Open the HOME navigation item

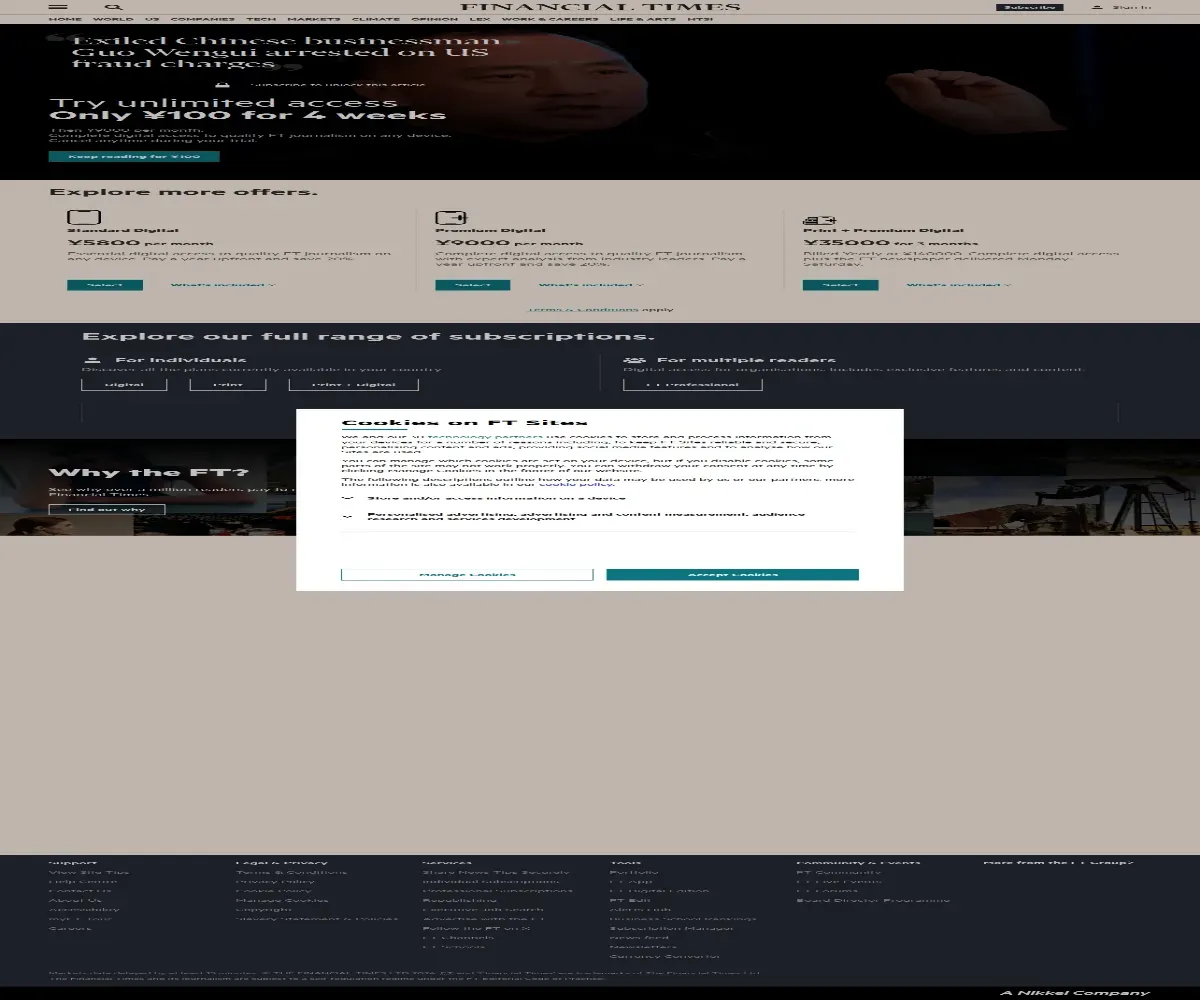[65, 19]
